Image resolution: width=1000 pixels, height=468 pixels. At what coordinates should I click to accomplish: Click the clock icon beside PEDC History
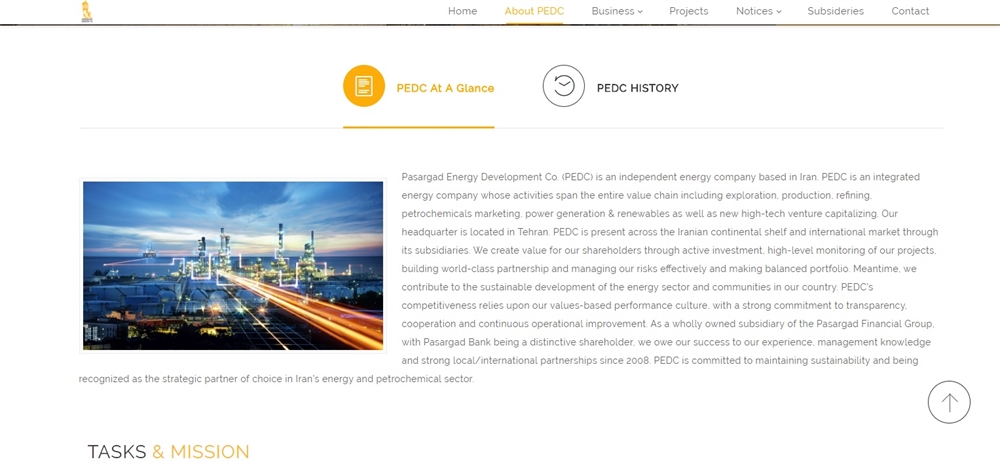(563, 86)
